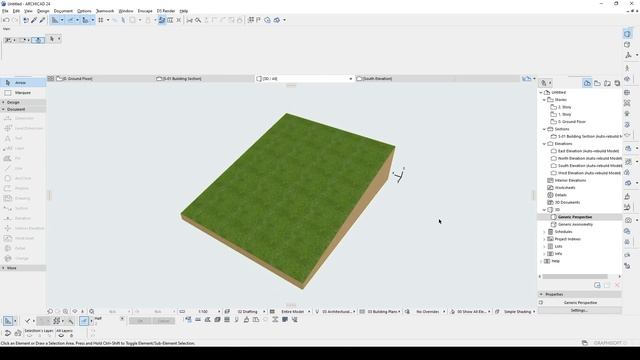Expand the Schedules node in Navigator
The height and width of the screenshot is (360, 640).
click(544, 232)
